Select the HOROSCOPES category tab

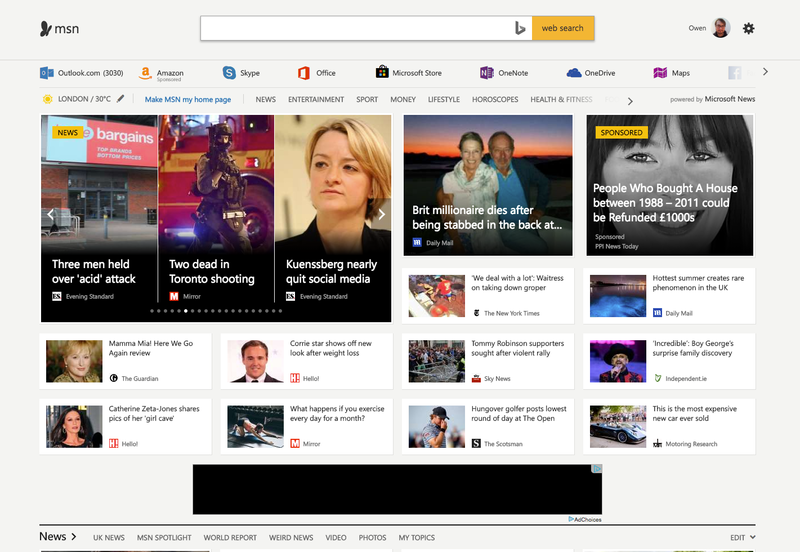(495, 99)
